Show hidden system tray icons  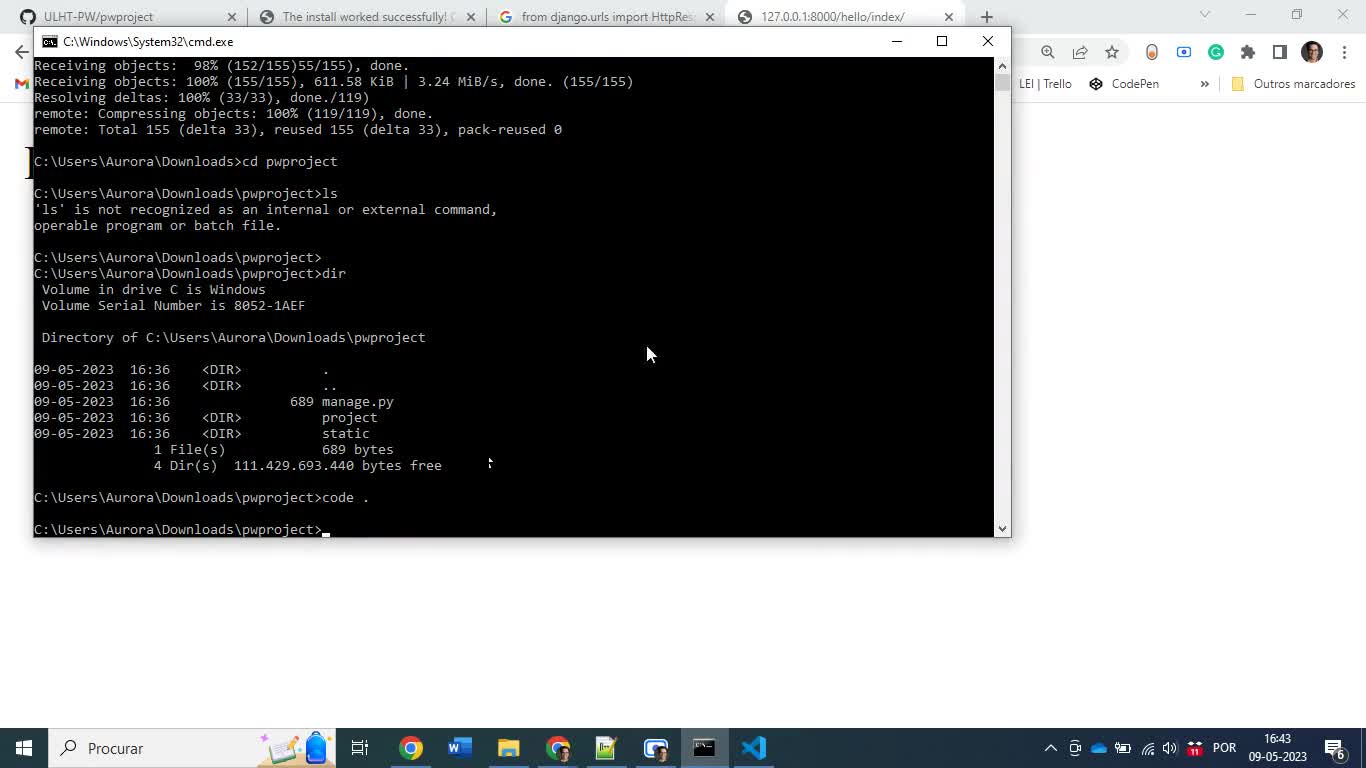pos(1051,747)
